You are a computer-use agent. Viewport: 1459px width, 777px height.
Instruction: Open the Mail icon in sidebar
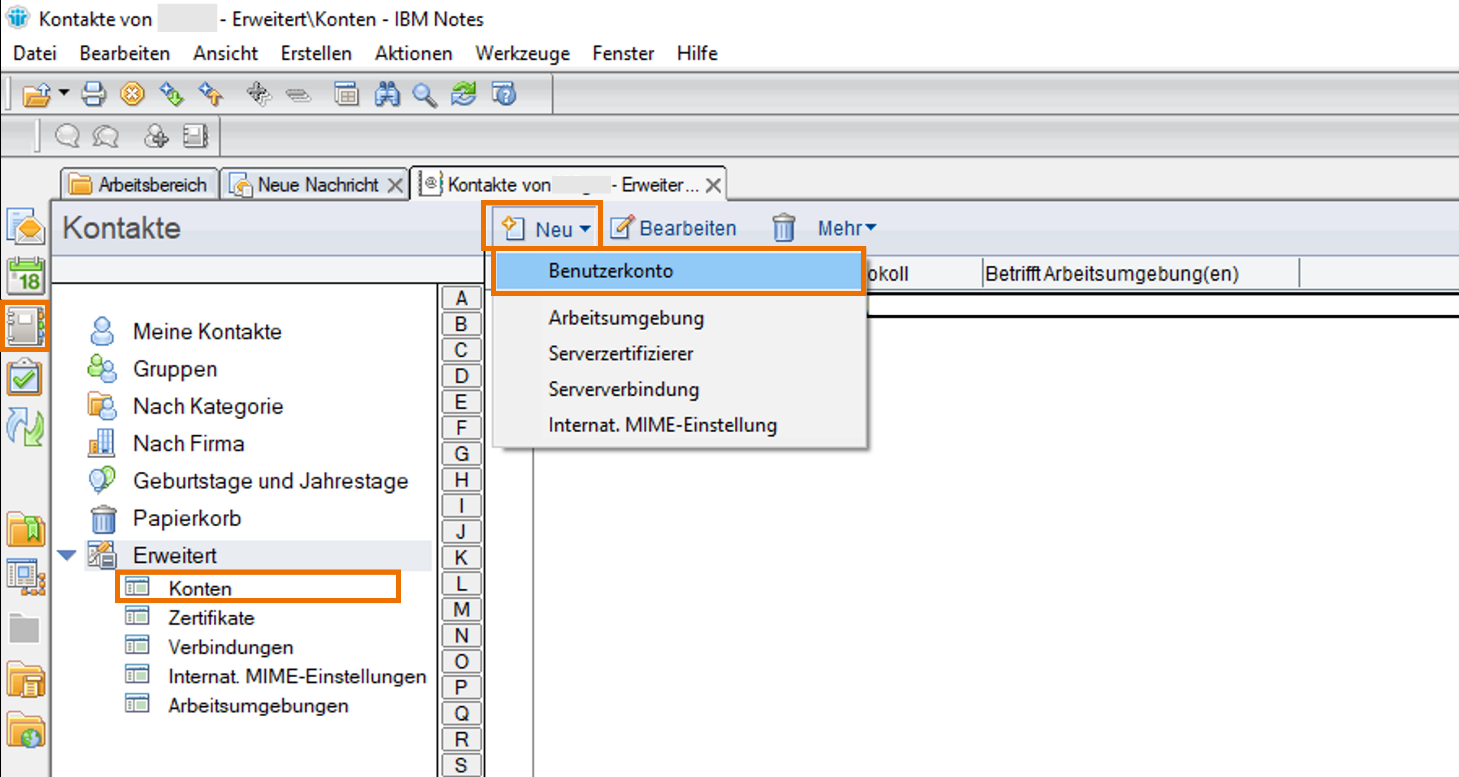click(x=25, y=227)
